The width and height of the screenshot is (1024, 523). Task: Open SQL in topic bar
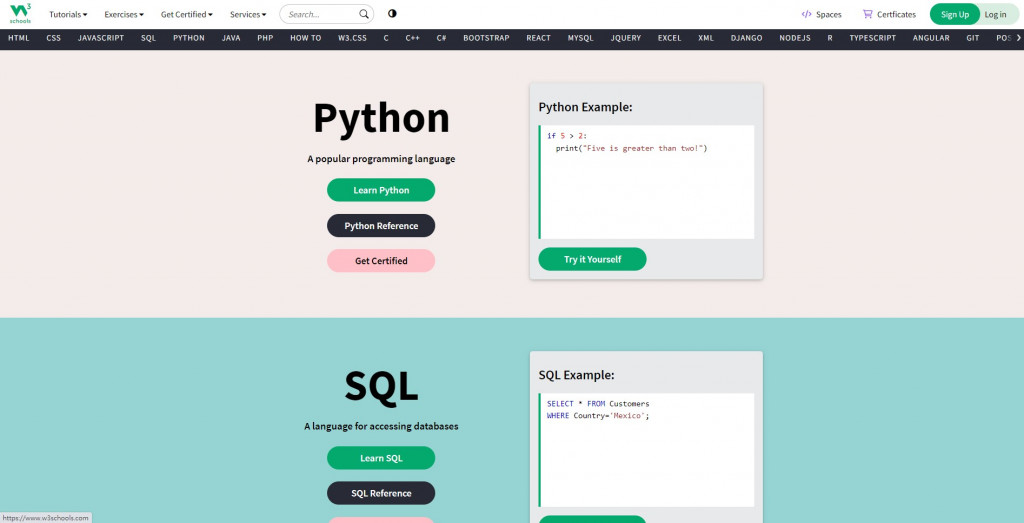coord(148,38)
